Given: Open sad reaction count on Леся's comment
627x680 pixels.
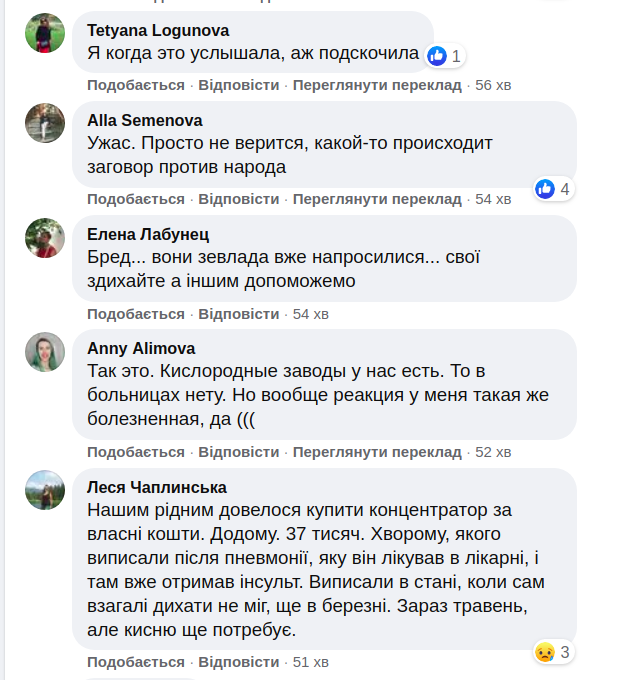Looking at the screenshot, I should 544,652.
